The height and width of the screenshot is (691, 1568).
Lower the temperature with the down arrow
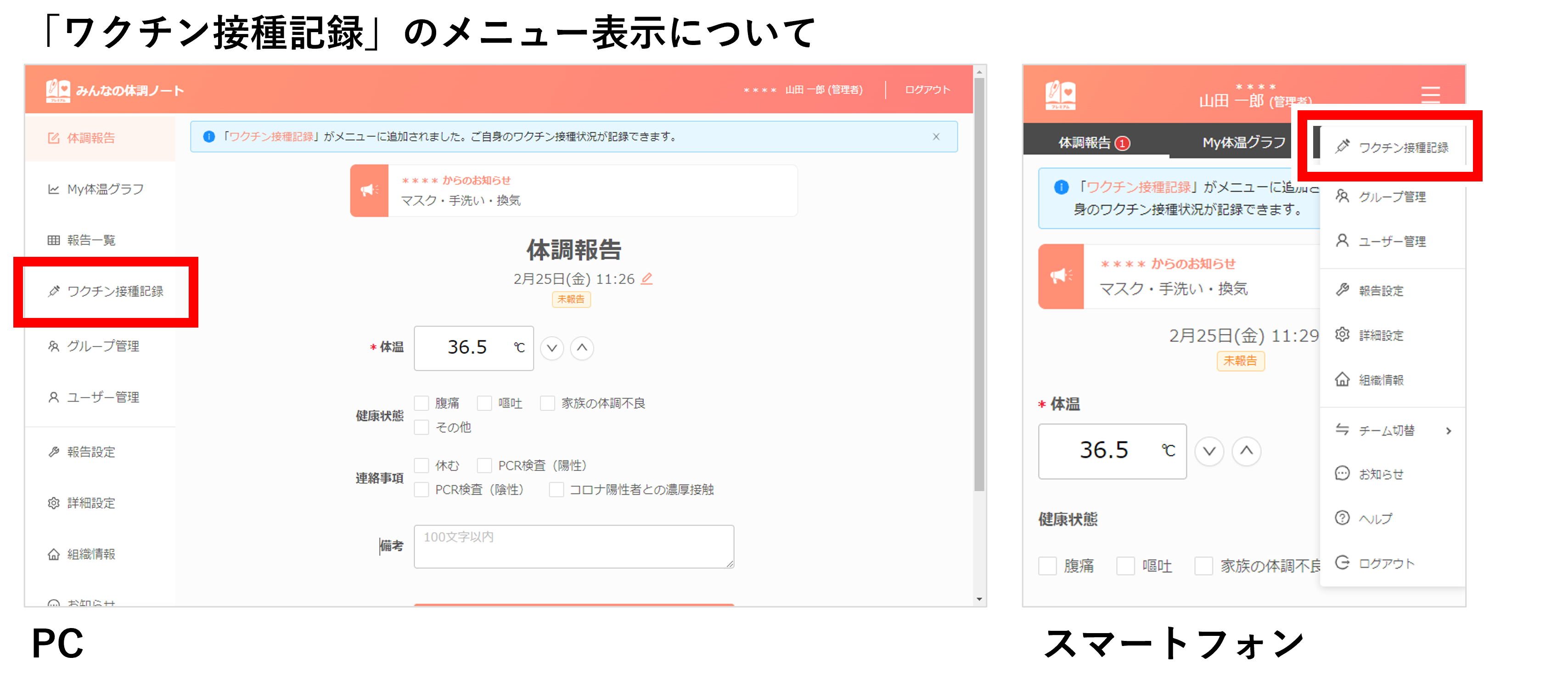click(x=551, y=348)
